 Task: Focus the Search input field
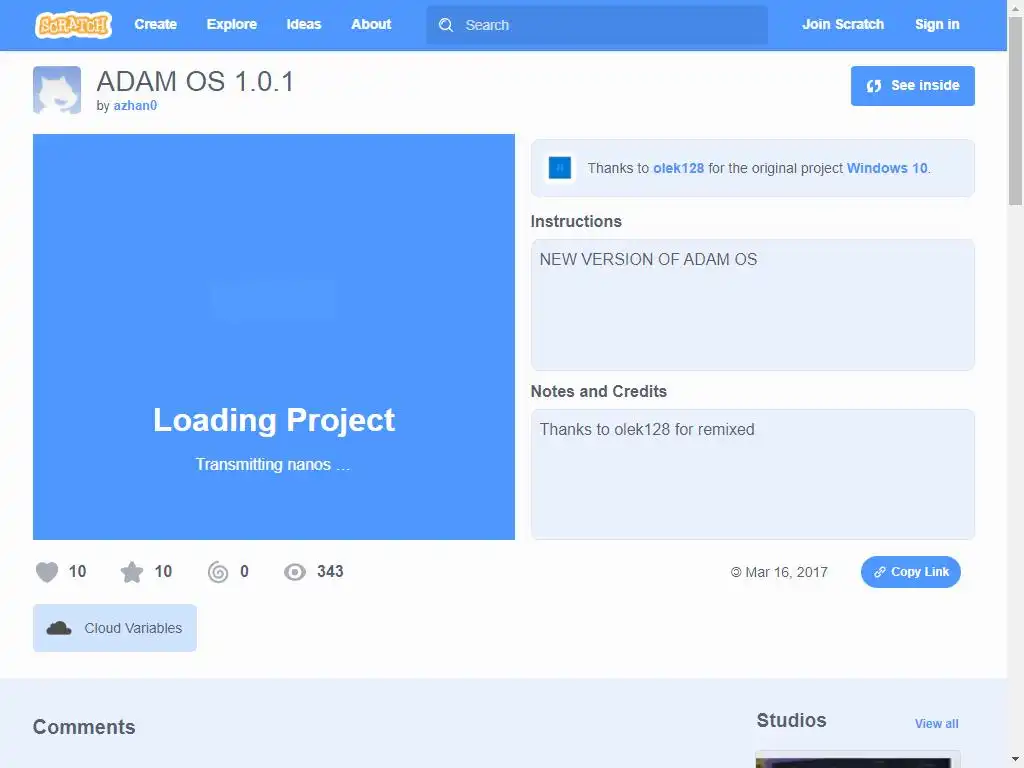[597, 25]
